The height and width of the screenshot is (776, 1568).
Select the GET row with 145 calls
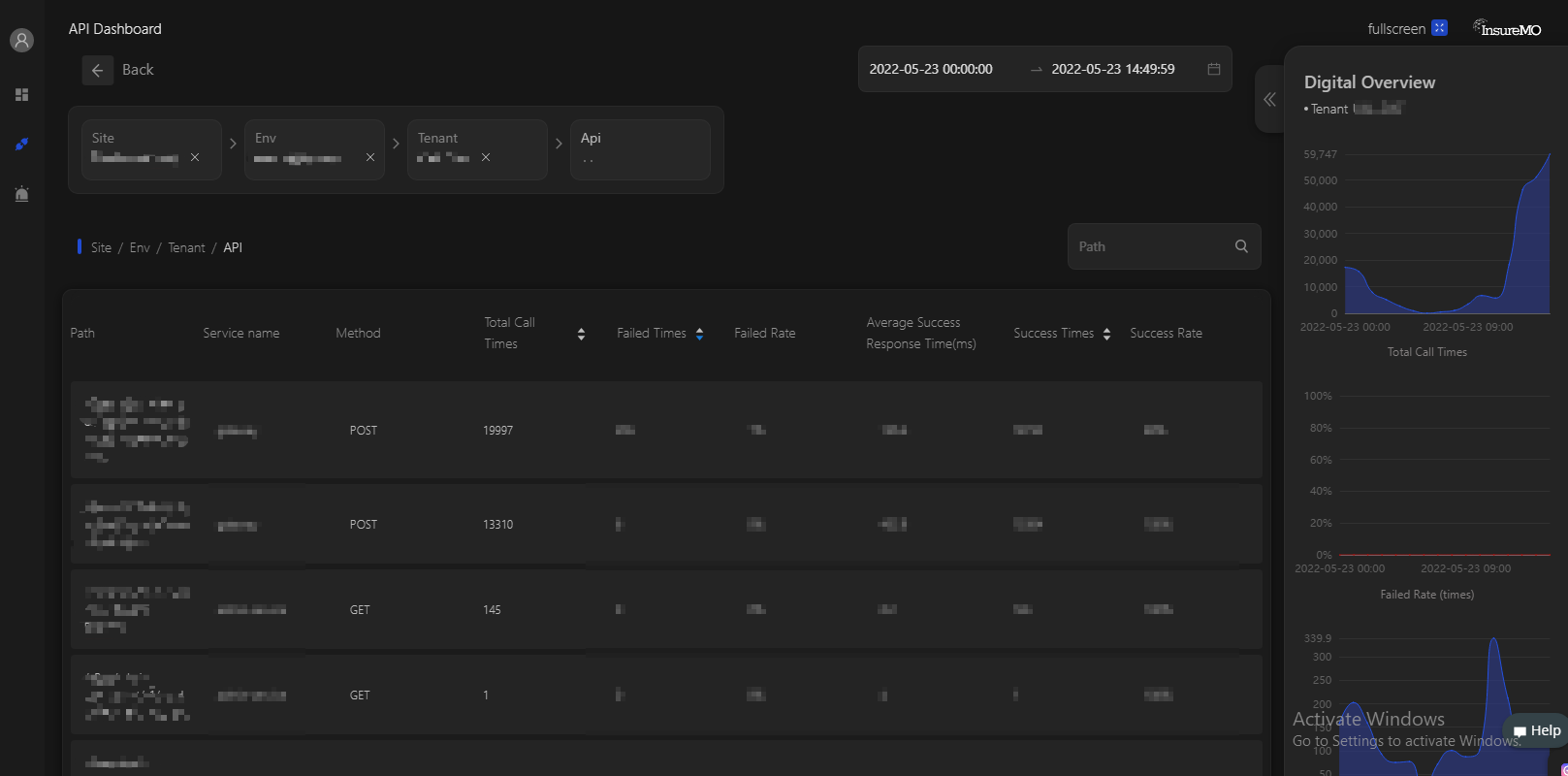click(x=666, y=609)
